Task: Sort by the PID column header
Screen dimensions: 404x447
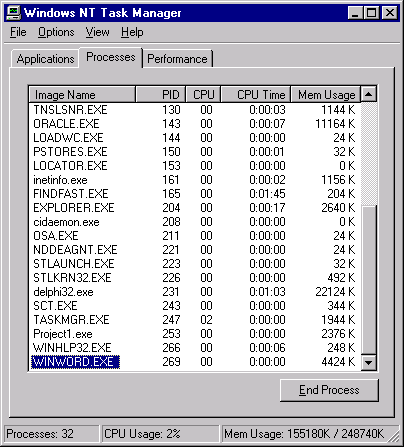Action: click(161, 95)
